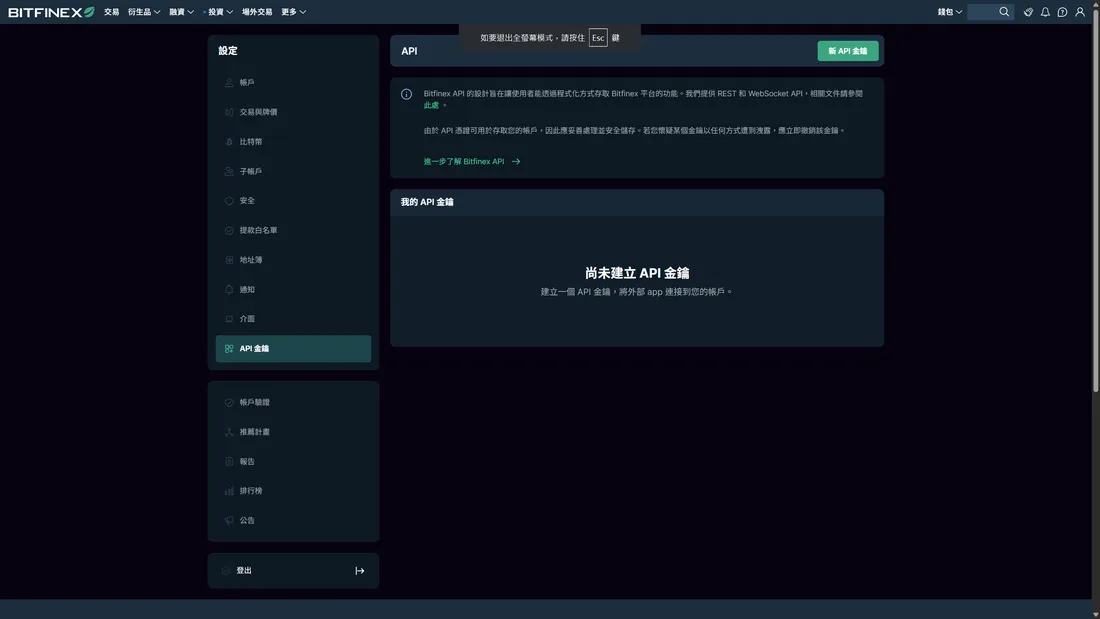The height and width of the screenshot is (619, 1100).
Task: Open the 安全 security settings
Action: pyautogui.click(x=293, y=201)
